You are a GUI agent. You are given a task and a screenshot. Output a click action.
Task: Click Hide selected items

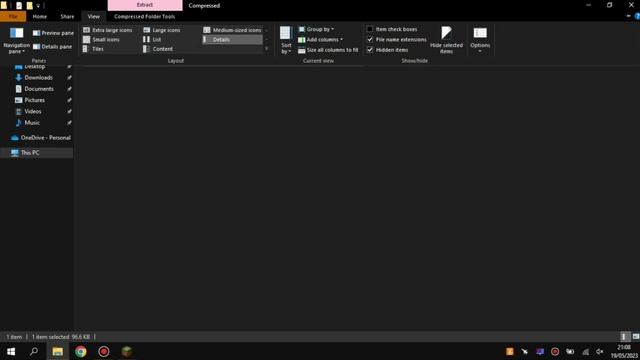[x=446, y=40]
